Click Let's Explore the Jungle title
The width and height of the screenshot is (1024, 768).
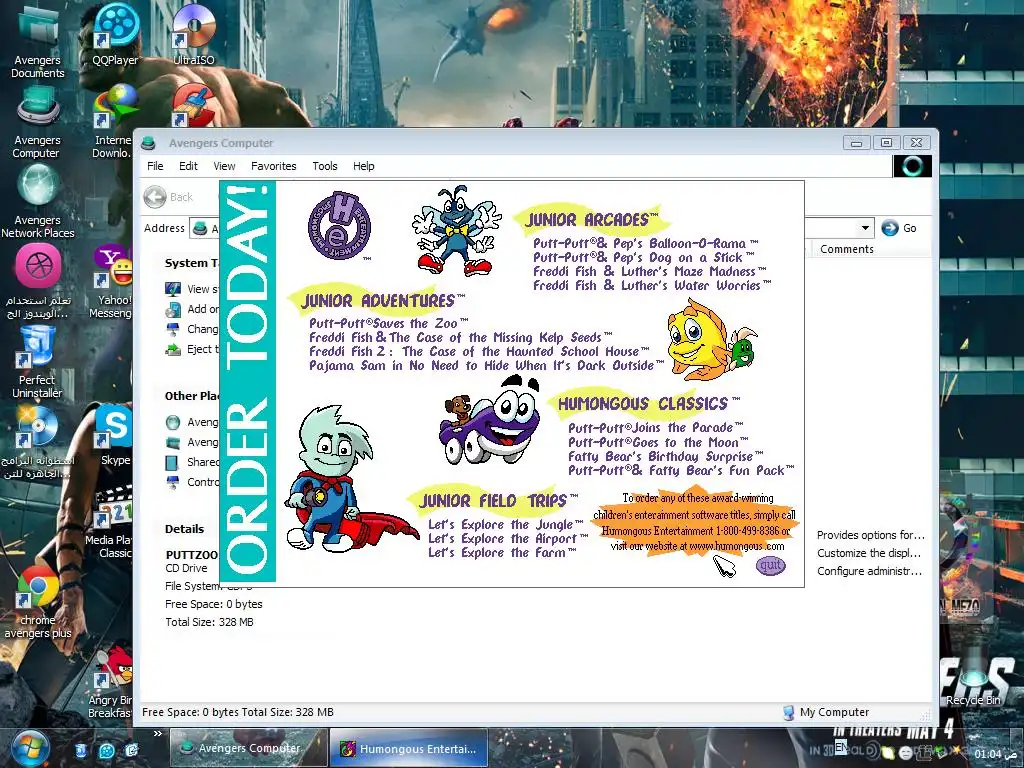[x=506, y=524]
